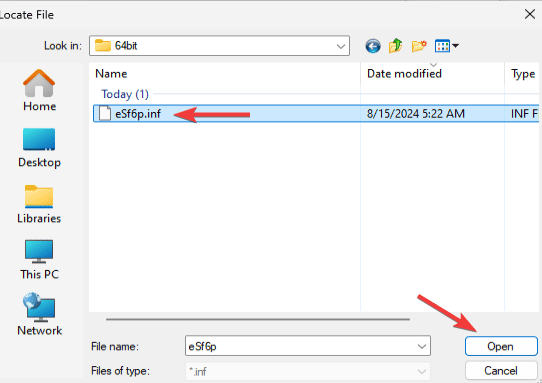Click the Open button
This screenshot has width=542, height=383.
click(501, 346)
